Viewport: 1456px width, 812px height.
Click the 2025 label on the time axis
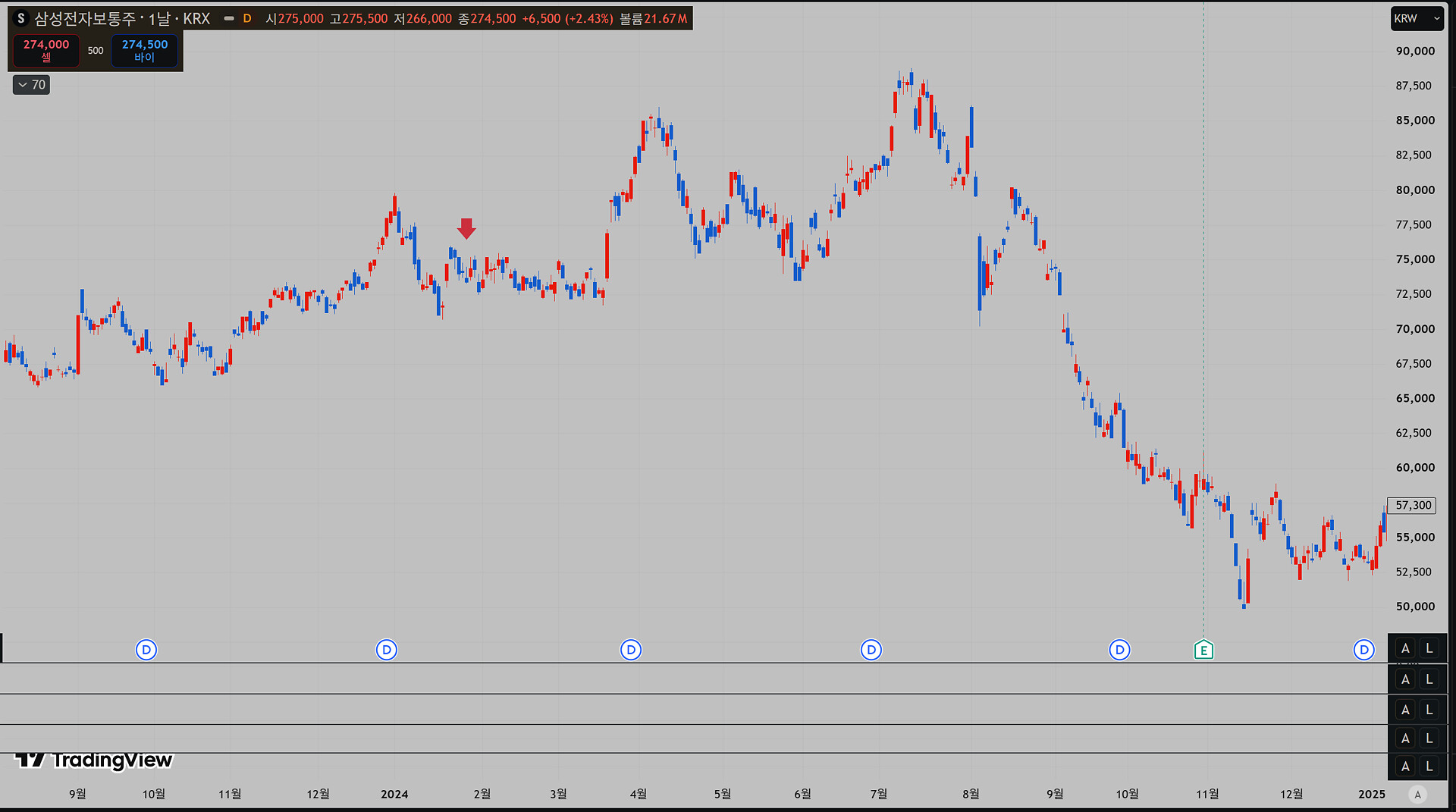coord(1371,794)
